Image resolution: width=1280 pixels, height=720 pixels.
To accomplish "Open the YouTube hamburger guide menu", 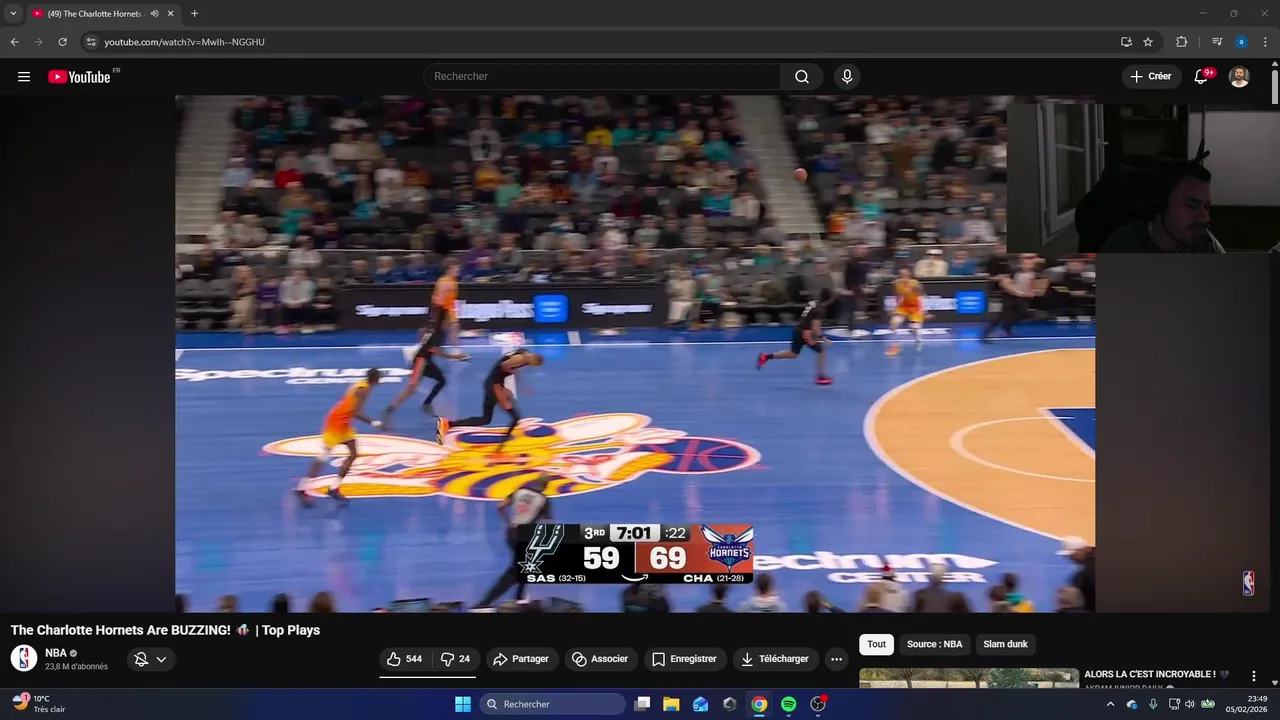I will click(24, 77).
